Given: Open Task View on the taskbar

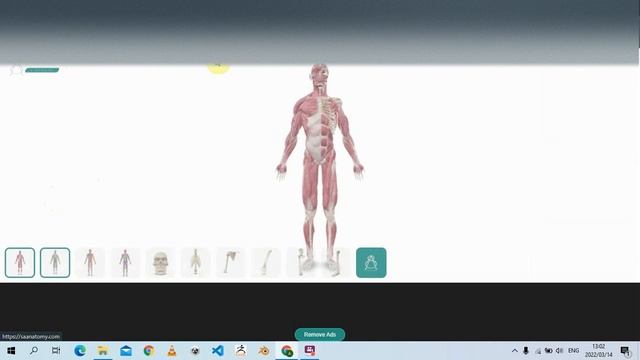Looking at the screenshot, I should coord(56,351).
